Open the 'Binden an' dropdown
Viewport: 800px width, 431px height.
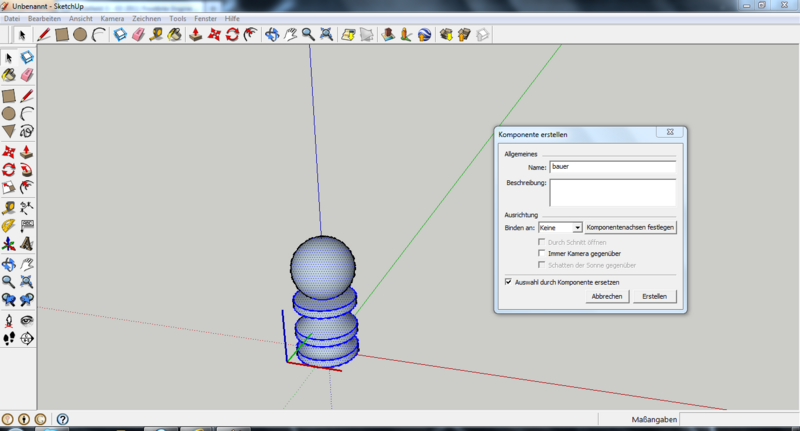pyautogui.click(x=577, y=228)
